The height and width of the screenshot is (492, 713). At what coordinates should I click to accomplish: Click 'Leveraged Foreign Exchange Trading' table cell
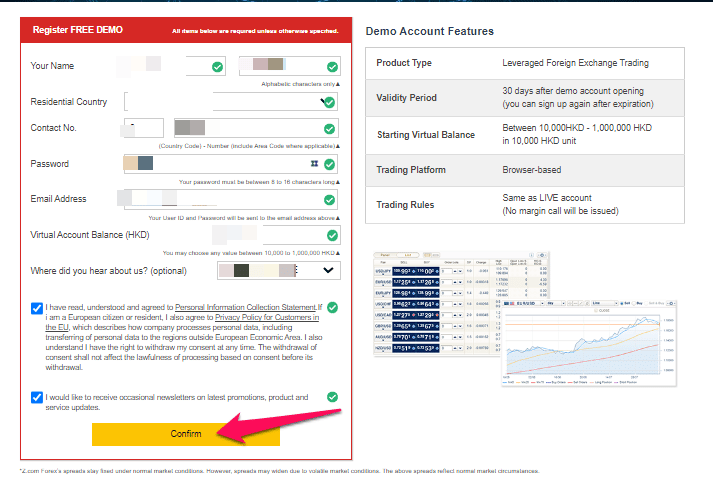(575, 63)
